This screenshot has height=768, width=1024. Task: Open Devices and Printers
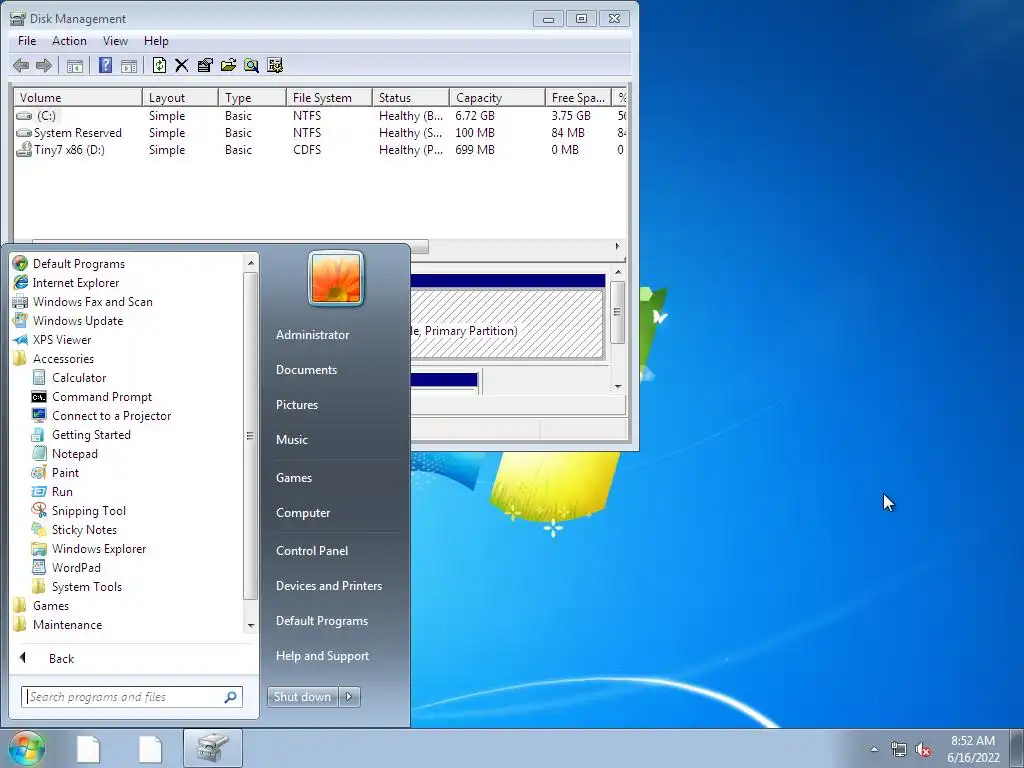pyautogui.click(x=328, y=586)
